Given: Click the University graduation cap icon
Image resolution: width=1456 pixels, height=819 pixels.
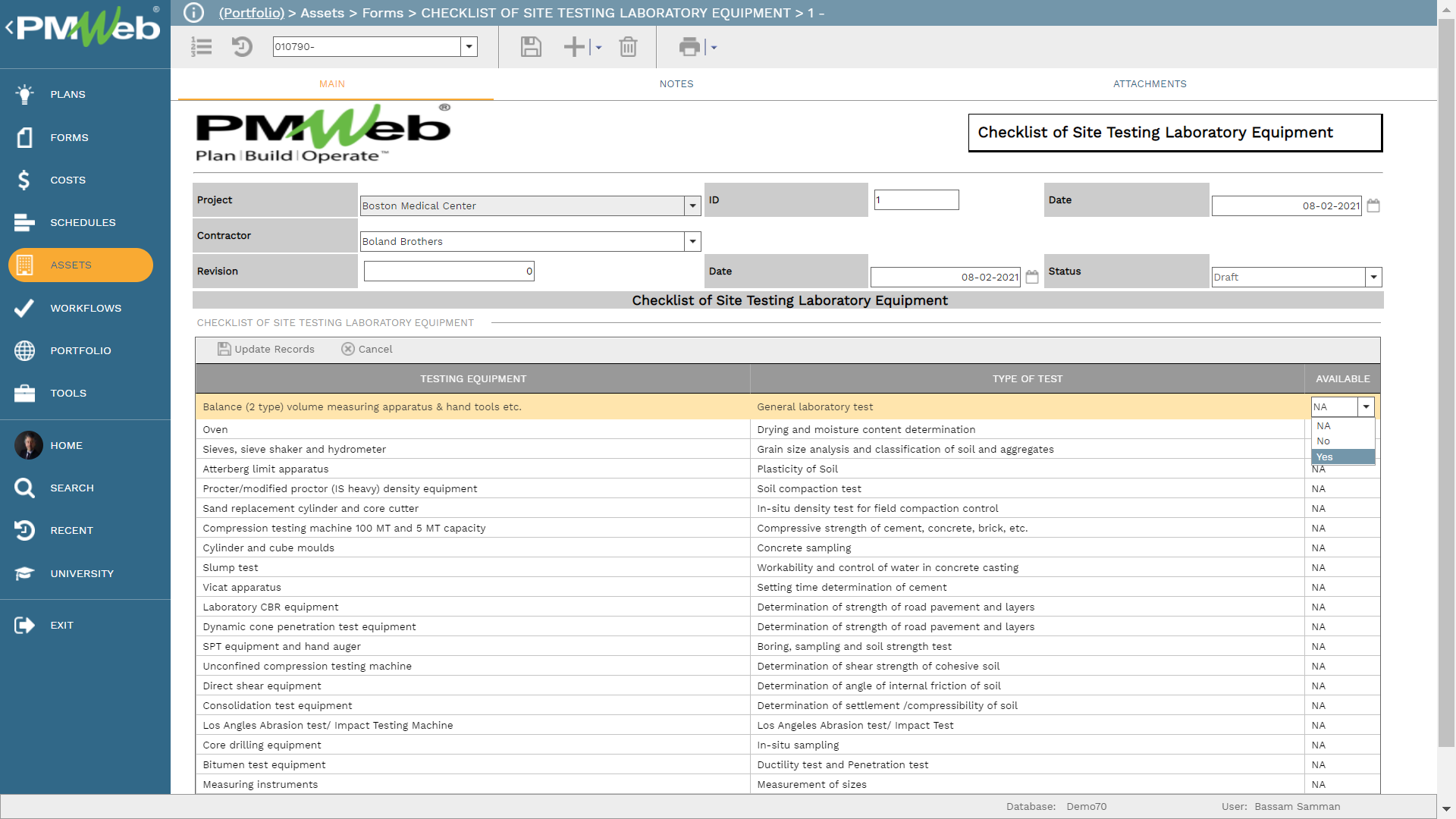Looking at the screenshot, I should [24, 573].
